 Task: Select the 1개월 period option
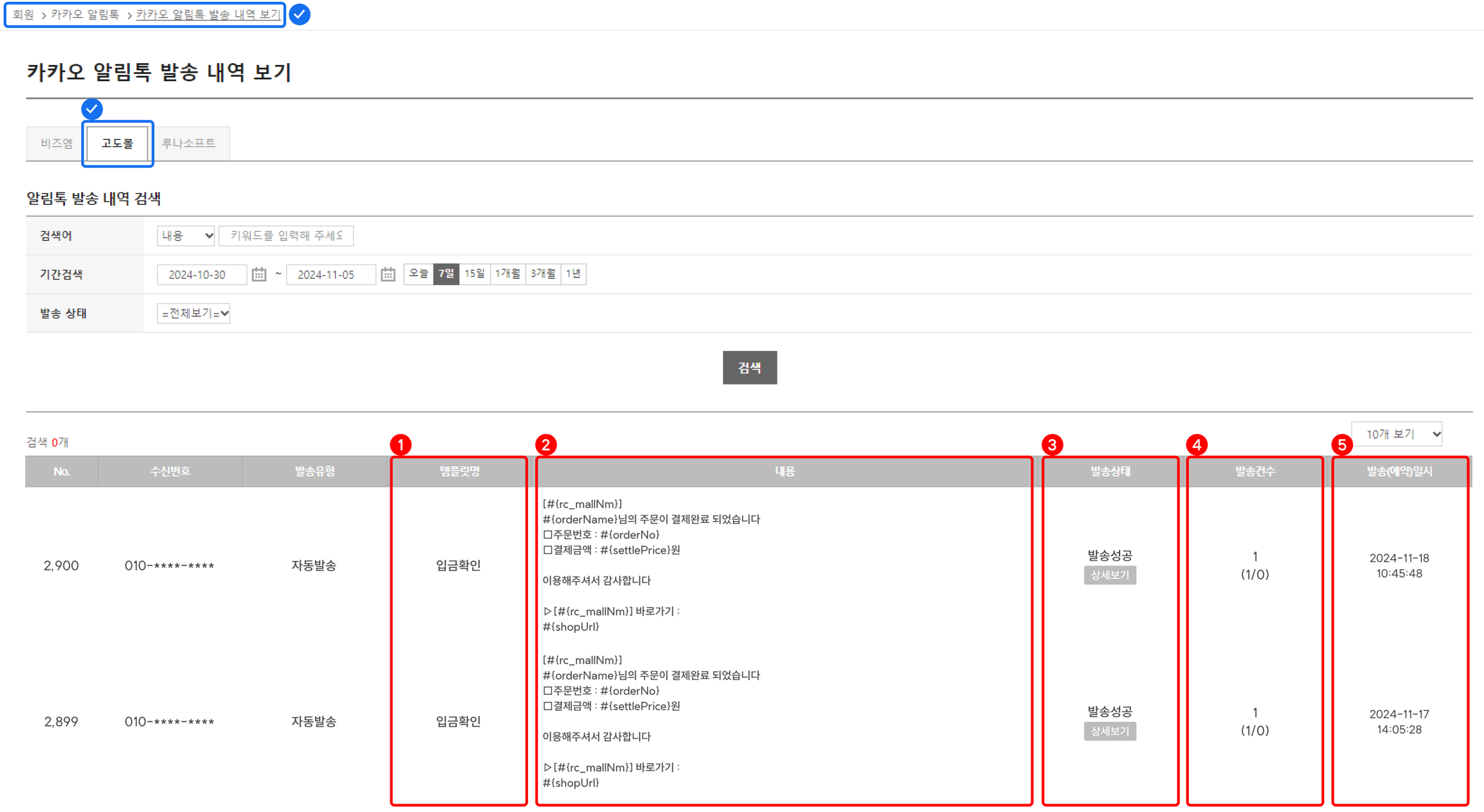[508, 274]
